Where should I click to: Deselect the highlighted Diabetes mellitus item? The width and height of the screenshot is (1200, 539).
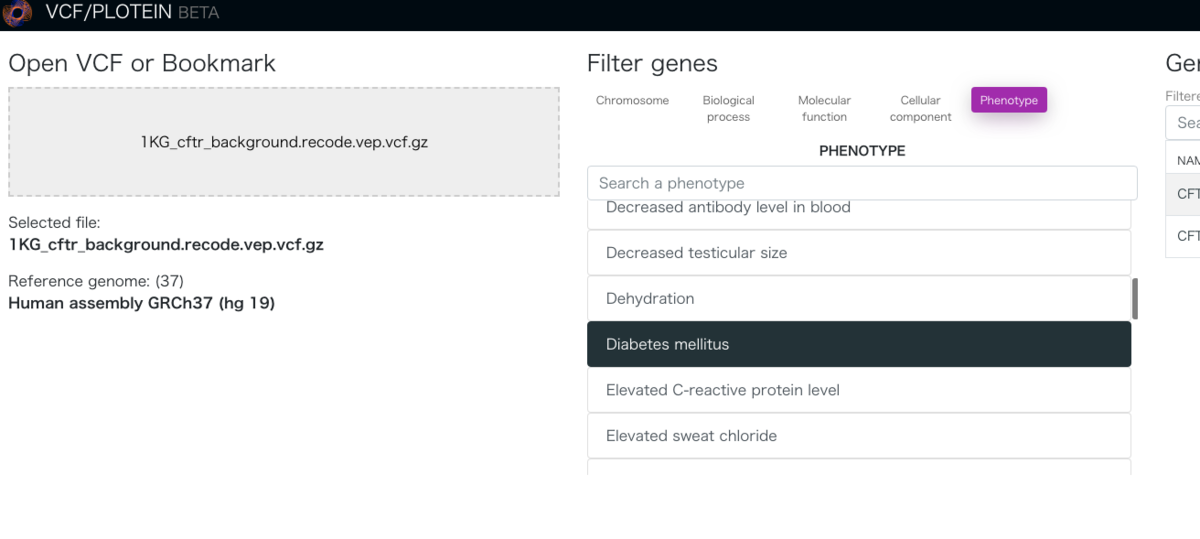859,344
